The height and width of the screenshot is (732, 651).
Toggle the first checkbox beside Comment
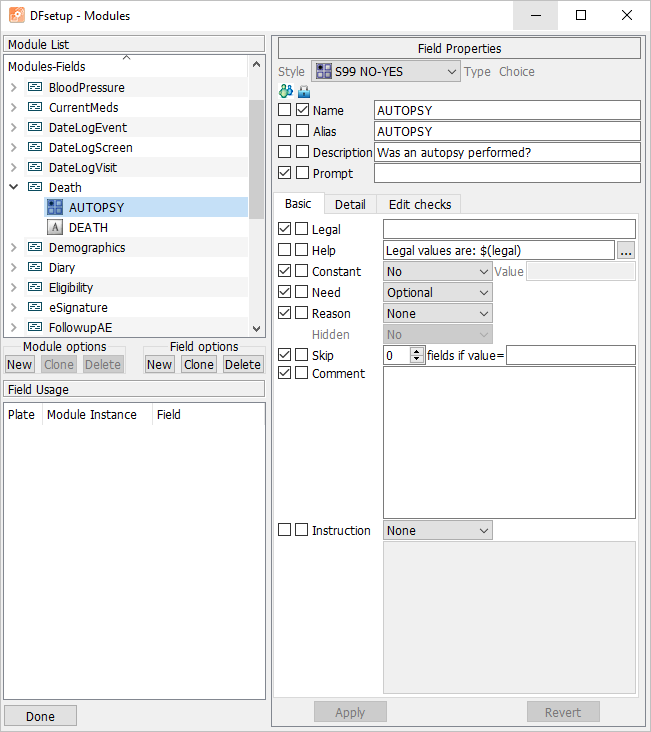pos(284,373)
